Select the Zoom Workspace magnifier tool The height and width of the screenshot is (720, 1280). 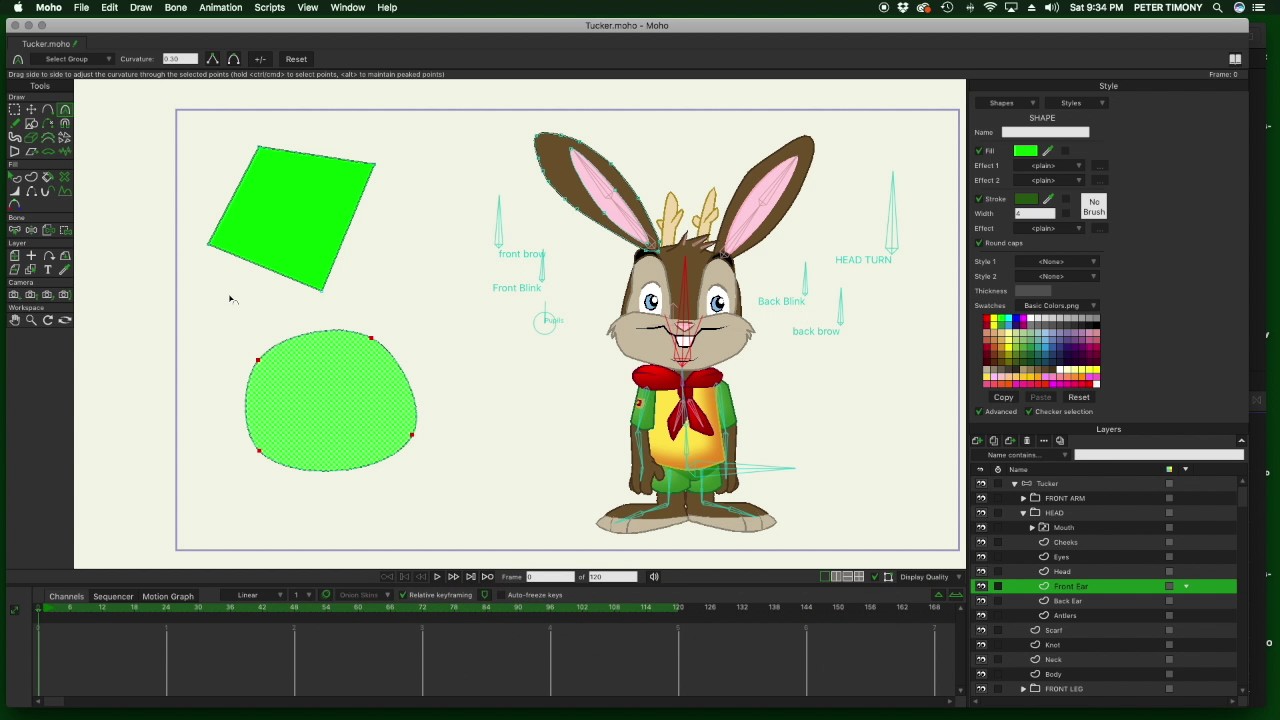31,320
